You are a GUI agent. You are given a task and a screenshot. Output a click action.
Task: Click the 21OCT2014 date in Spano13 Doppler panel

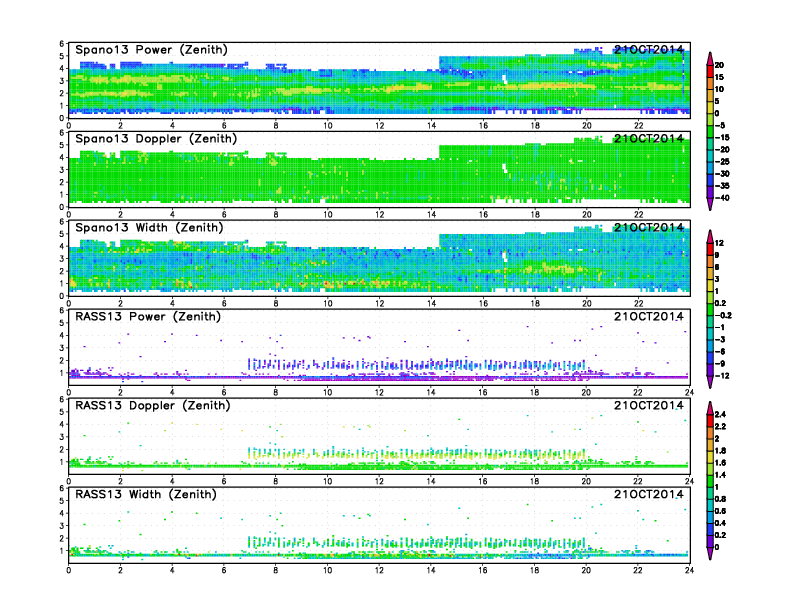point(649,139)
